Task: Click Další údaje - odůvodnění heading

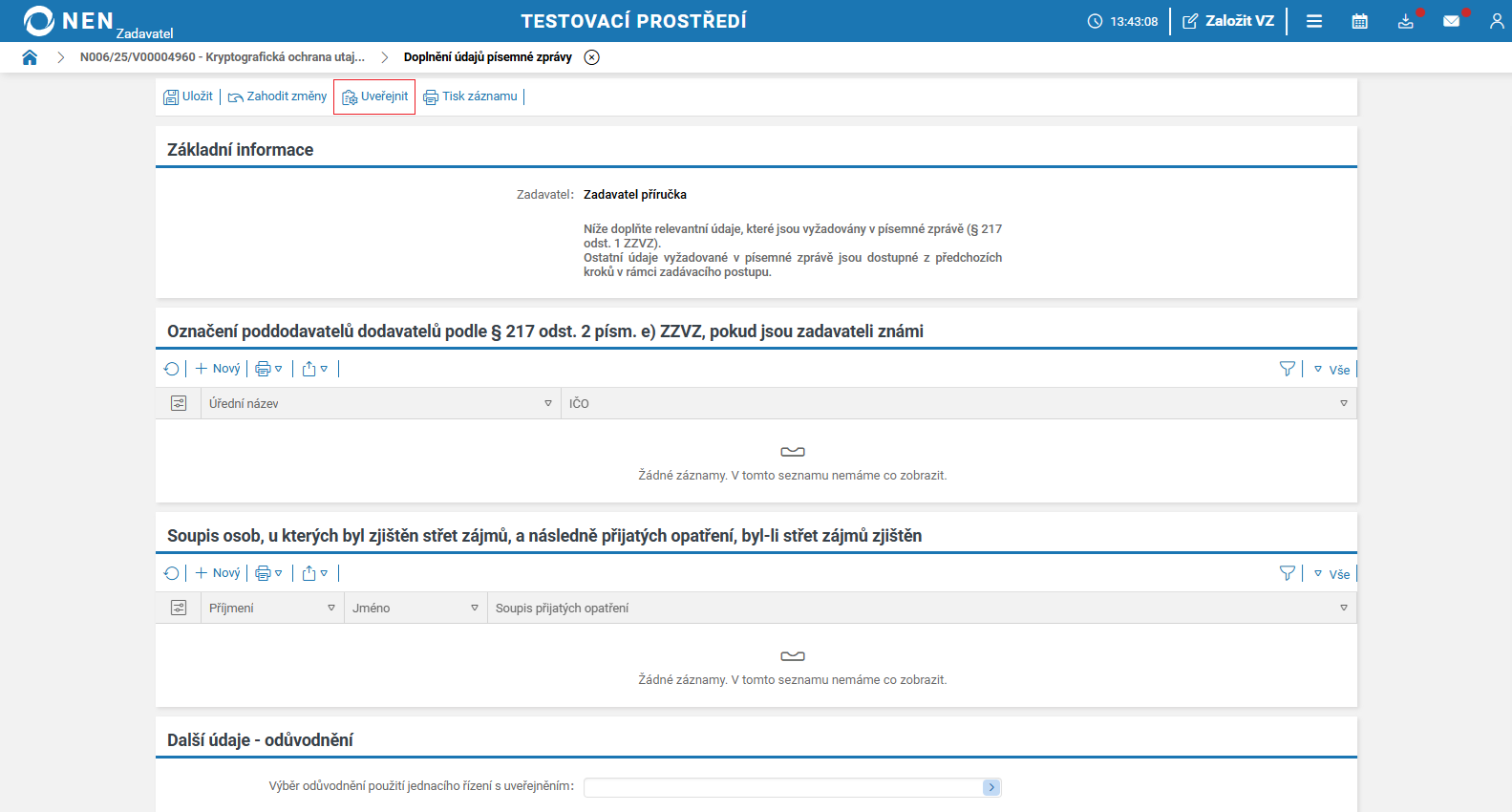Action: [260, 740]
